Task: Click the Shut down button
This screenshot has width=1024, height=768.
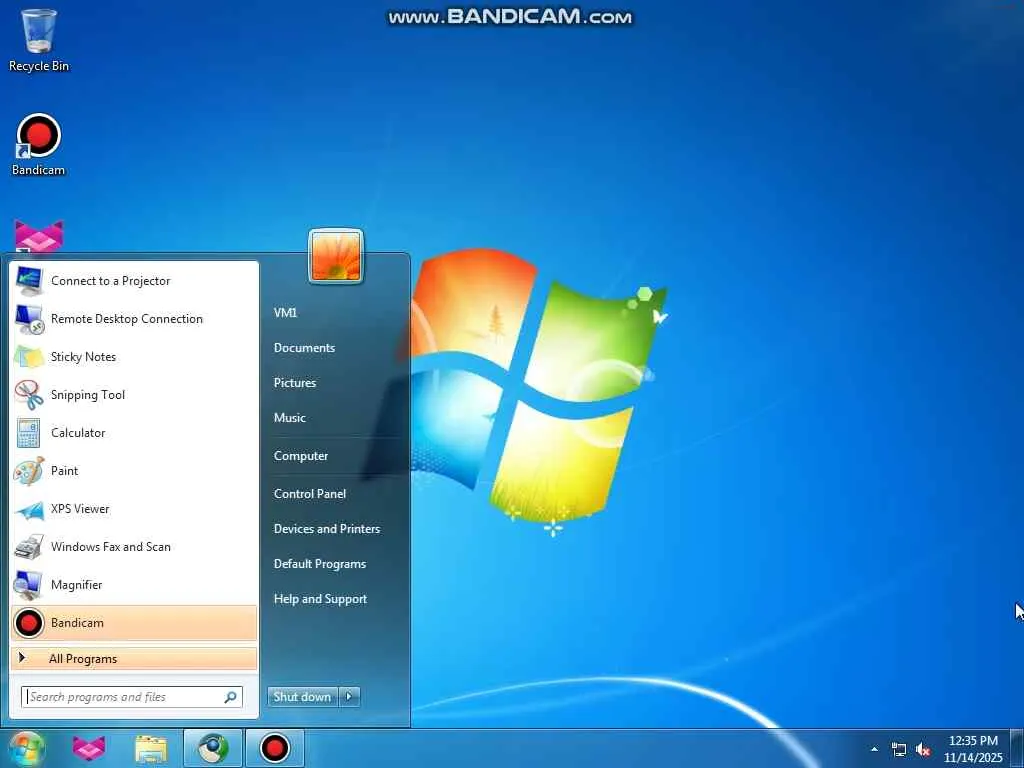Action: tap(303, 697)
